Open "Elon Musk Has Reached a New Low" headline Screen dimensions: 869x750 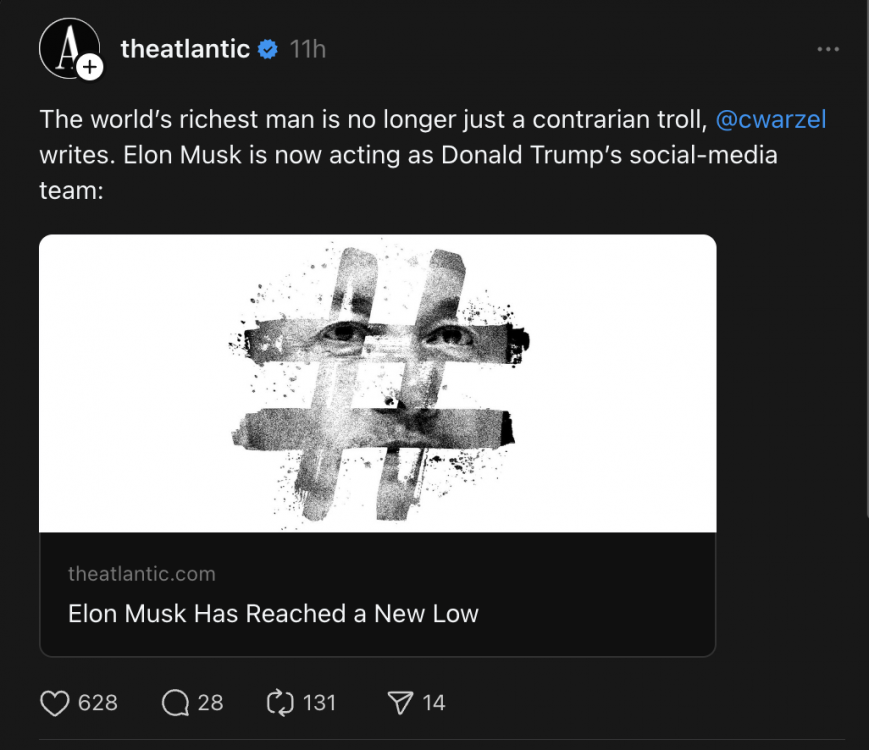273,613
